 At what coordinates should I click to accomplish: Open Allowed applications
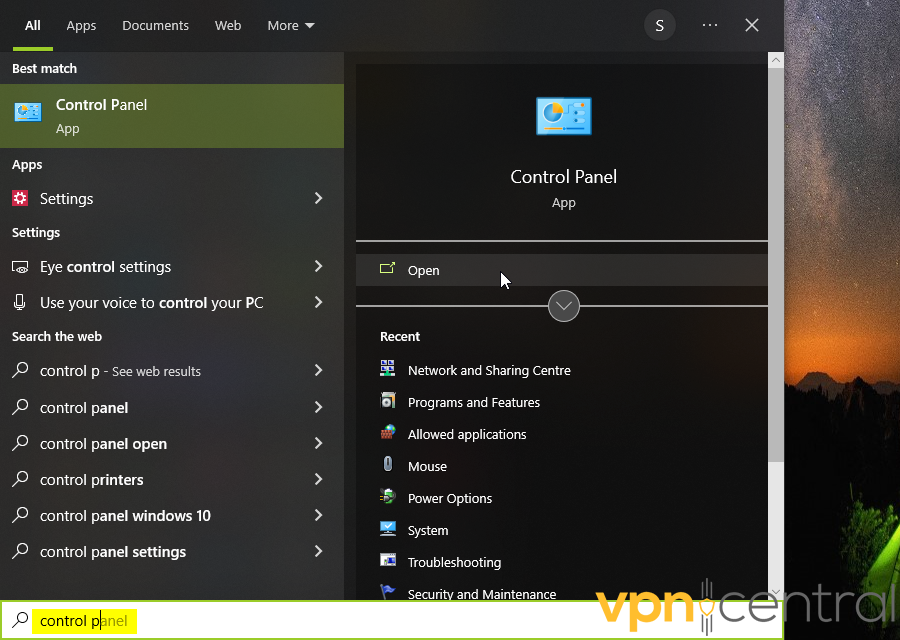[x=467, y=435]
